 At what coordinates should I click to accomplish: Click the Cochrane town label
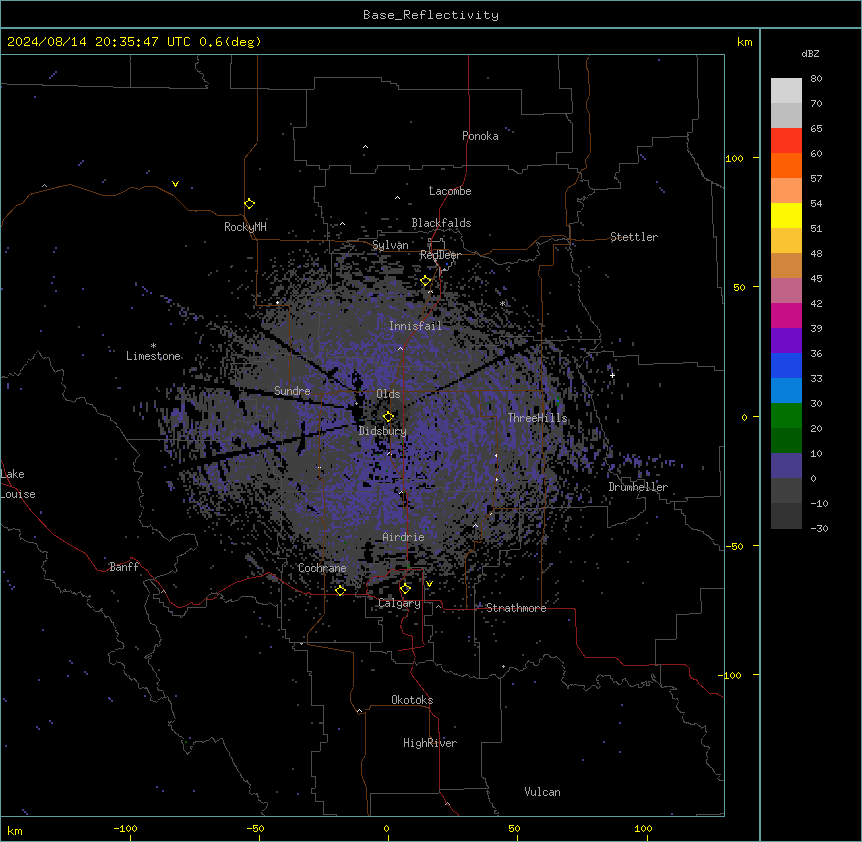[x=322, y=568]
